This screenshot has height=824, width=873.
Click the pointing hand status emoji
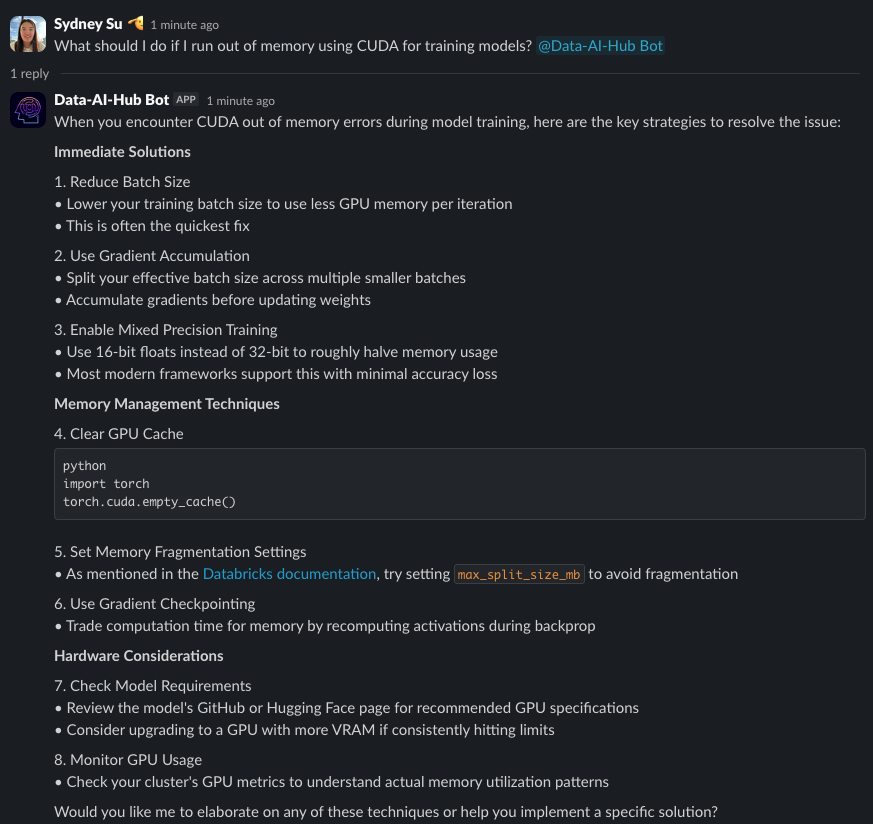135,23
